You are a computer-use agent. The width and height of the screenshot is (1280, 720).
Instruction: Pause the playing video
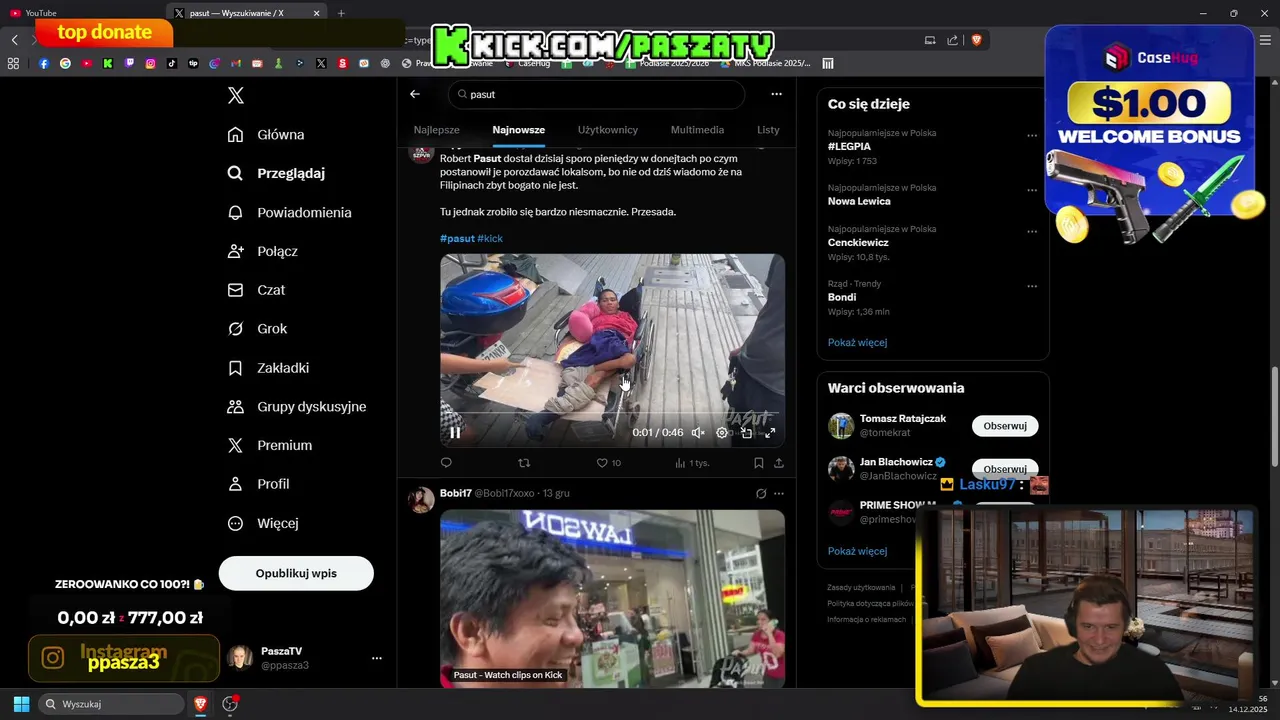point(455,433)
